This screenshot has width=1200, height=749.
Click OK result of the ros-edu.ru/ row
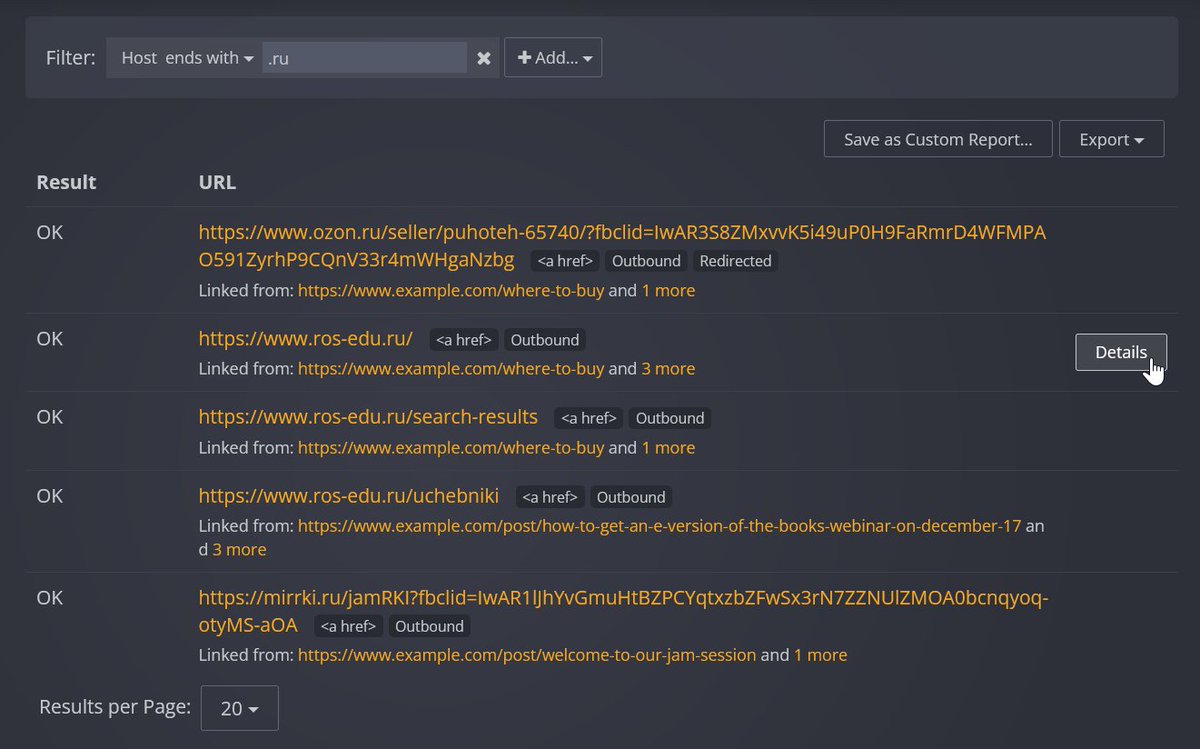(50, 338)
